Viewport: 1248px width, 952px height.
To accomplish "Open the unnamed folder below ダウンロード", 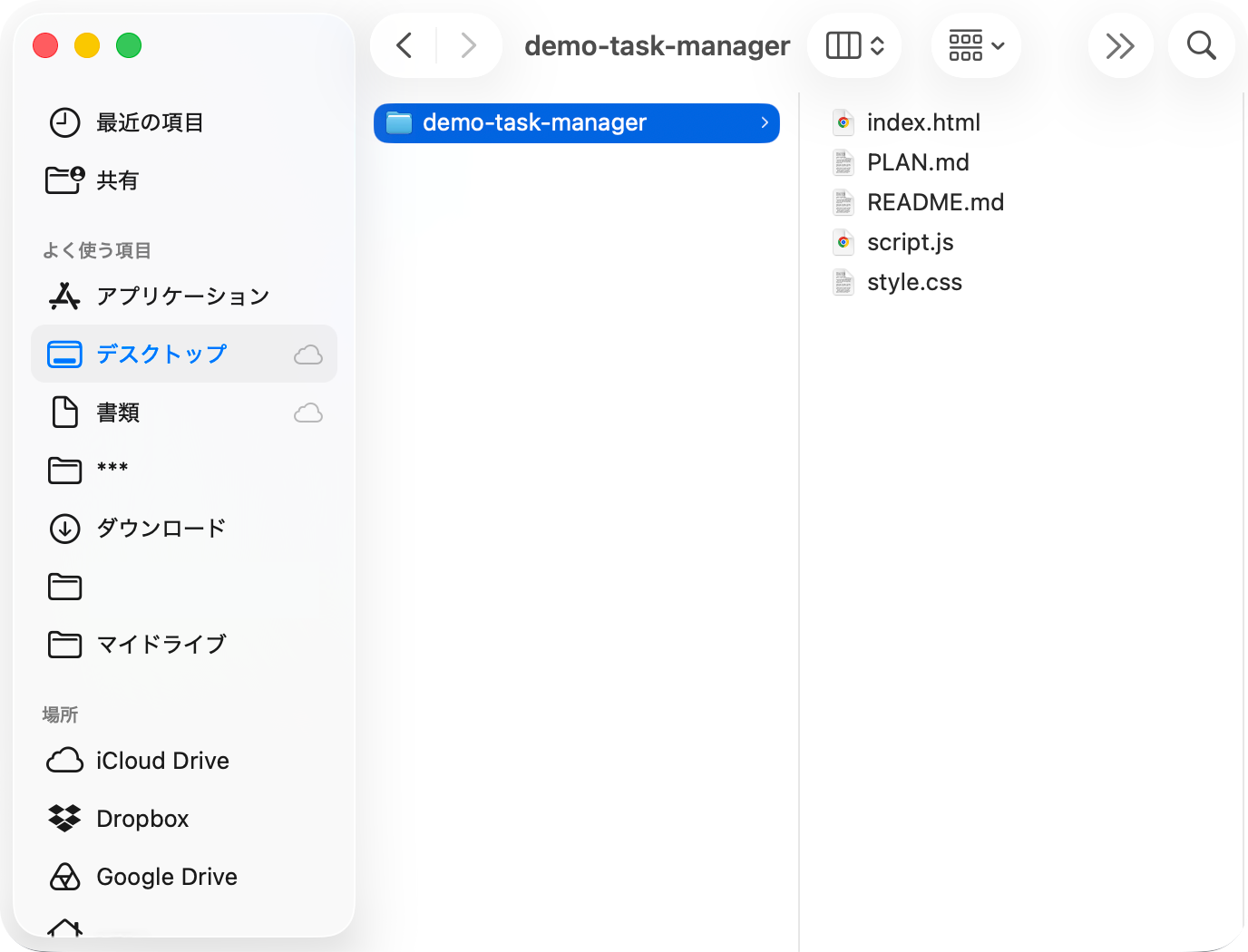I will click(x=184, y=587).
